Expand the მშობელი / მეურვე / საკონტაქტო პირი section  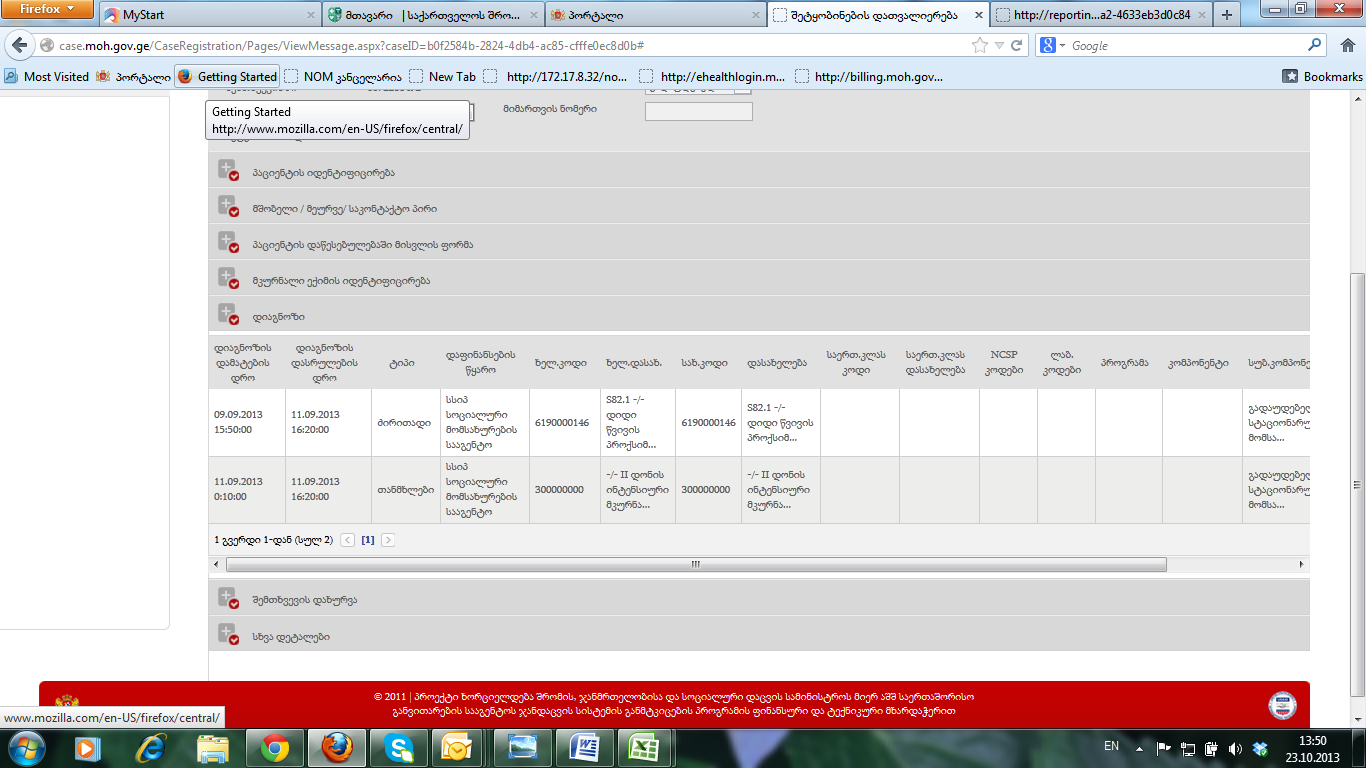pos(228,207)
